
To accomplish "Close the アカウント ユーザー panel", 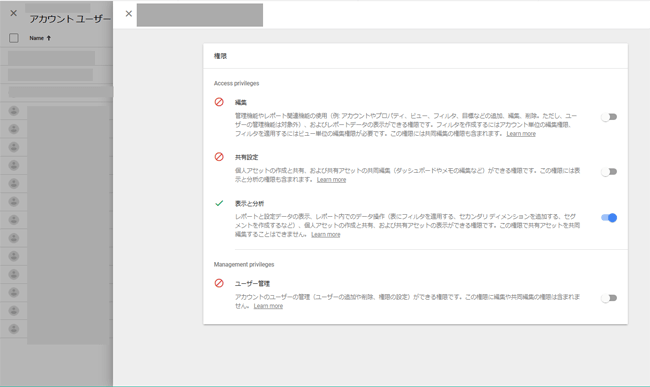I will click(x=13, y=13).
